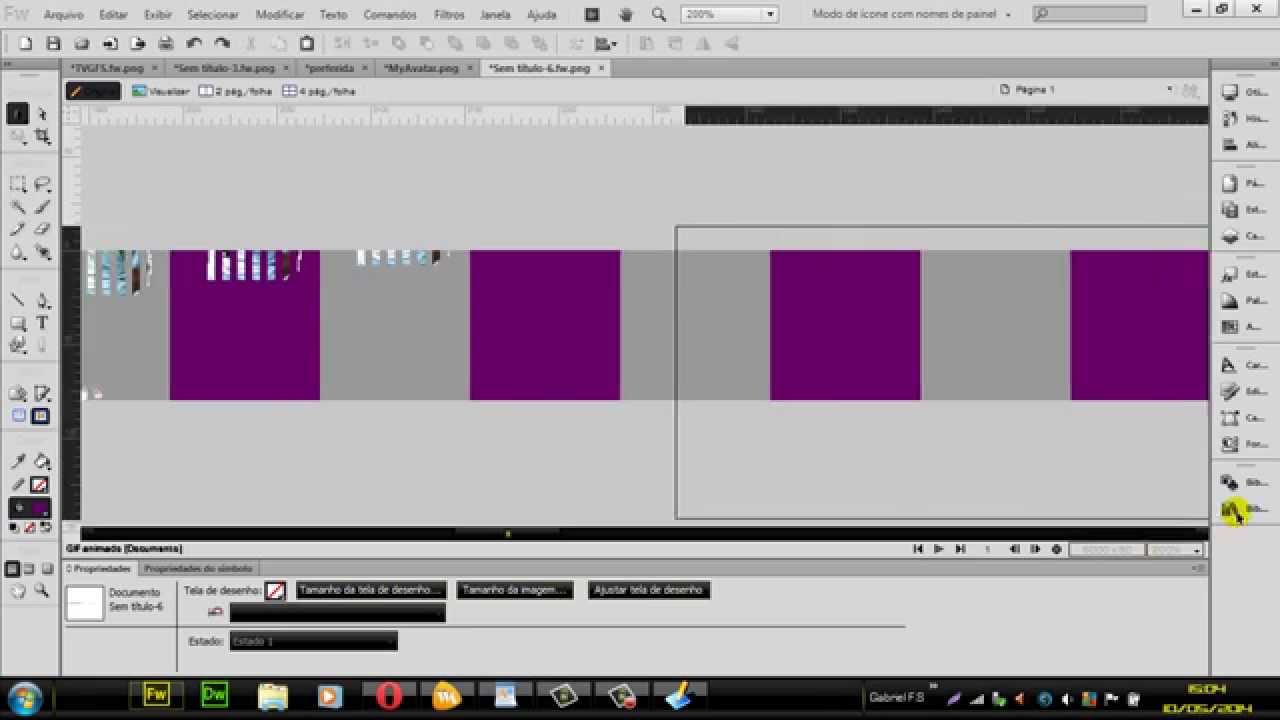Select the Paint Bucket tool

[42, 461]
